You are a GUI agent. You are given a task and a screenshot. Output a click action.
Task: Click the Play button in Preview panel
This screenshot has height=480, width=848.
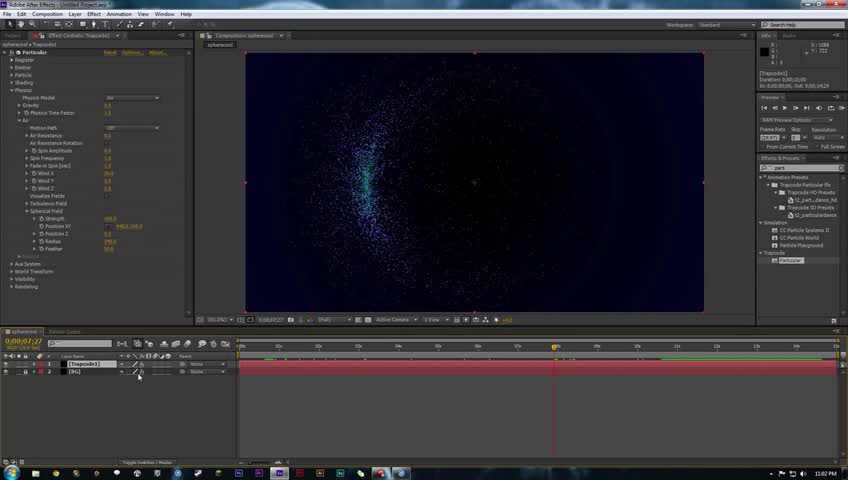pos(785,108)
